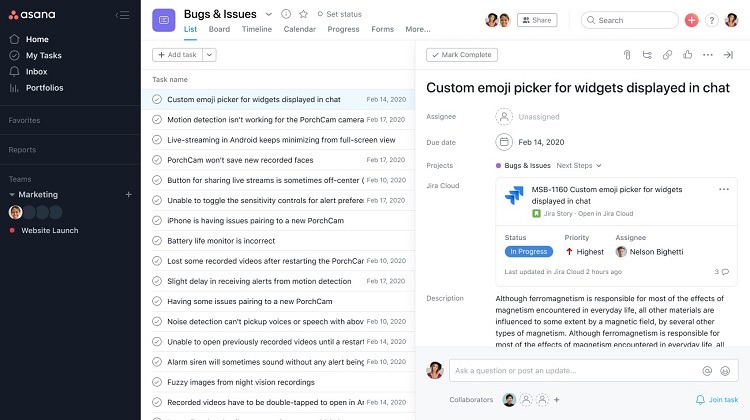The image size is (750, 420).
Task: Open Bugs & Issues title dropdown arrow
Action: point(269,14)
